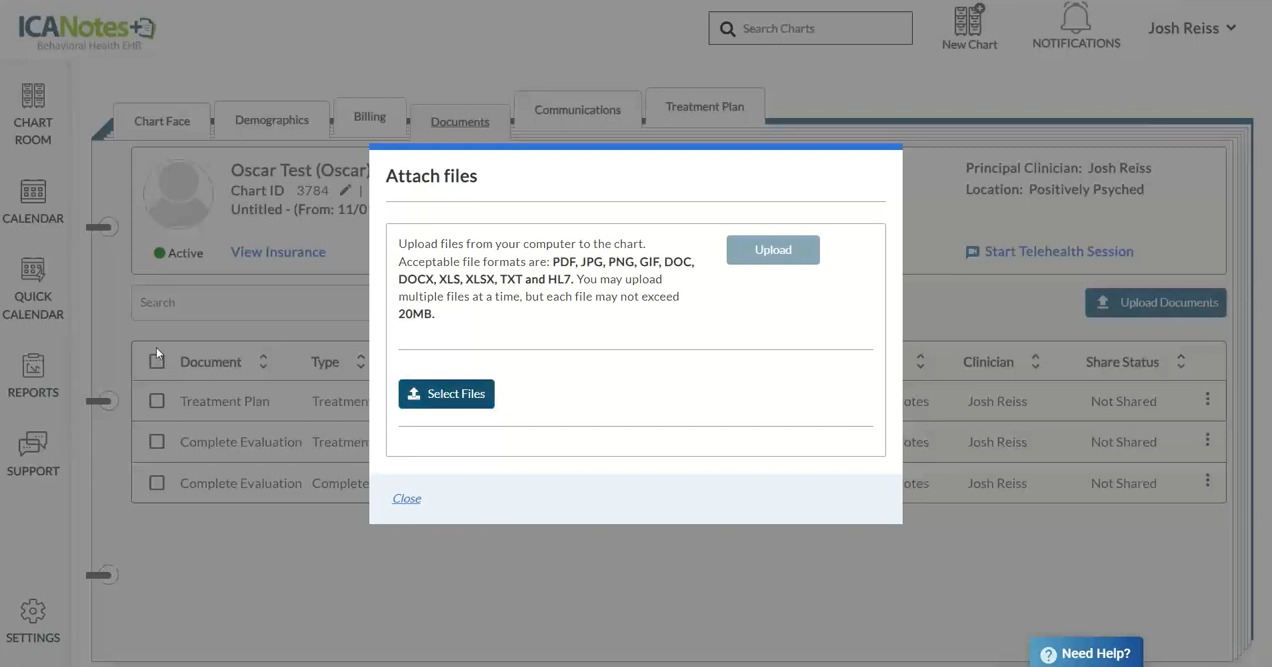1272x667 pixels.
Task: Click the pencil icon beside Chart ID
Action: [345, 190]
